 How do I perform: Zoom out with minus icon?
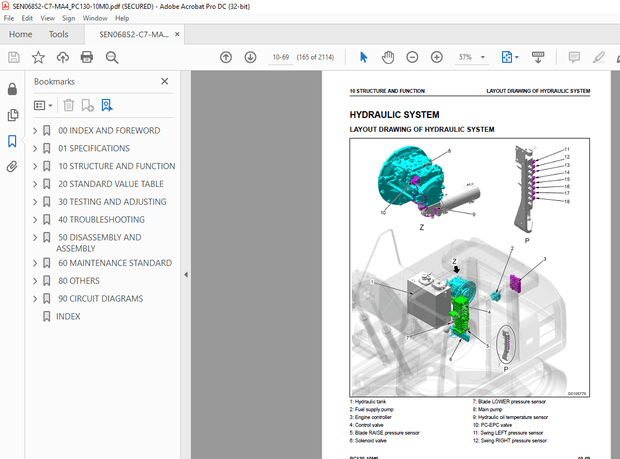(412, 57)
